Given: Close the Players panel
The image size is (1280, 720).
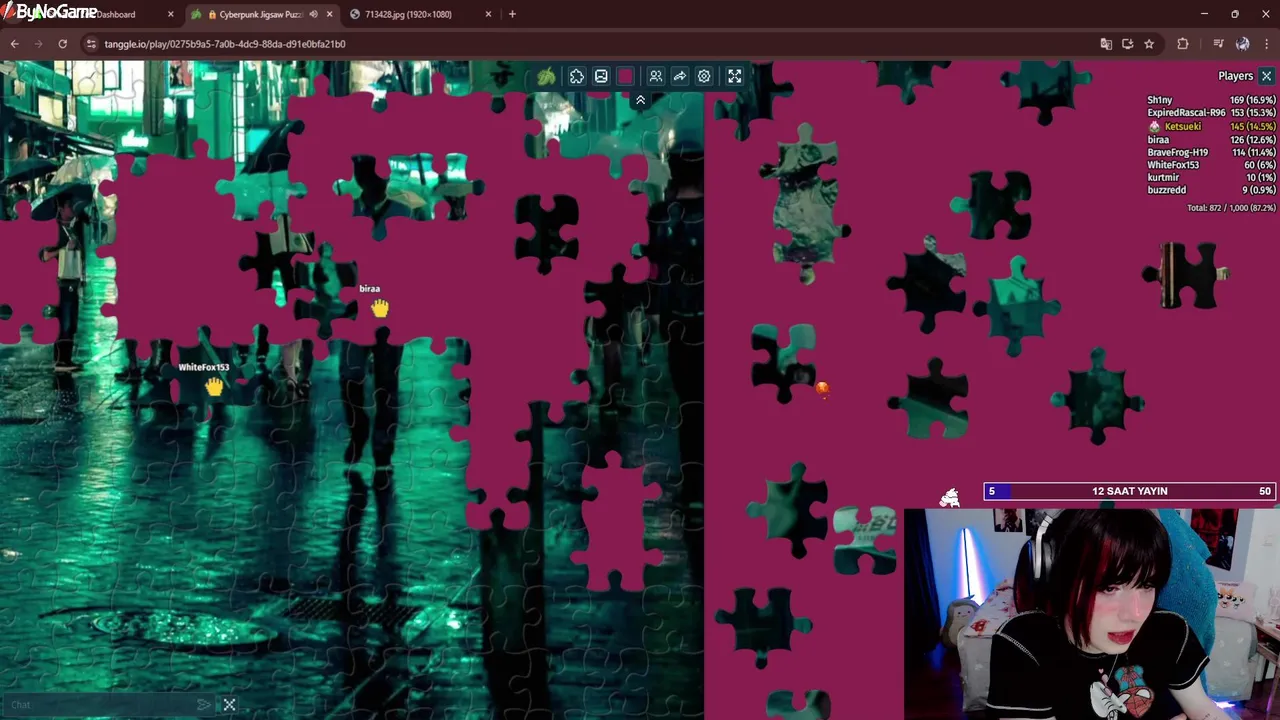Looking at the screenshot, I should pos(1266,76).
